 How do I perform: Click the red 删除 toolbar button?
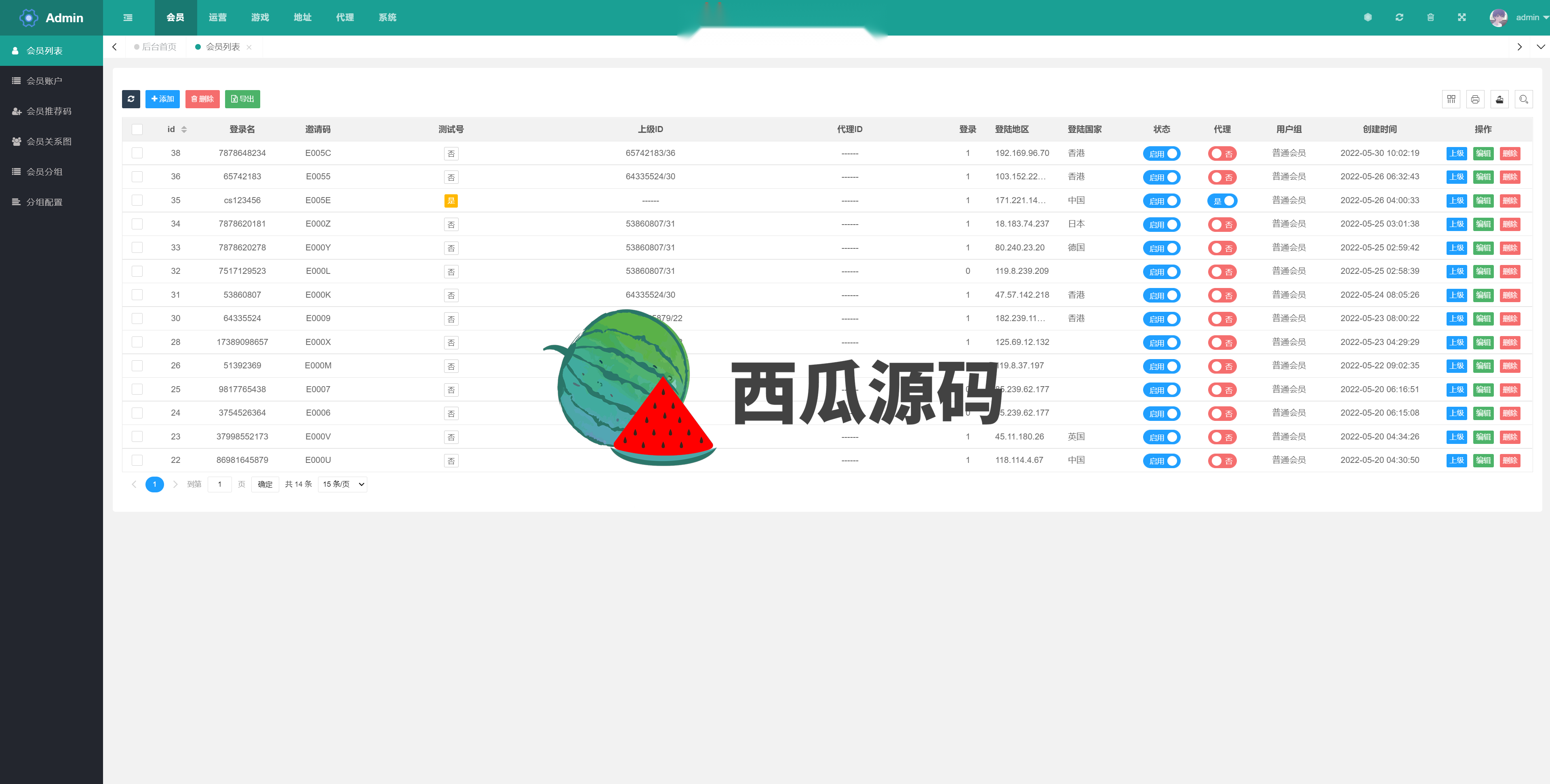pyautogui.click(x=202, y=99)
